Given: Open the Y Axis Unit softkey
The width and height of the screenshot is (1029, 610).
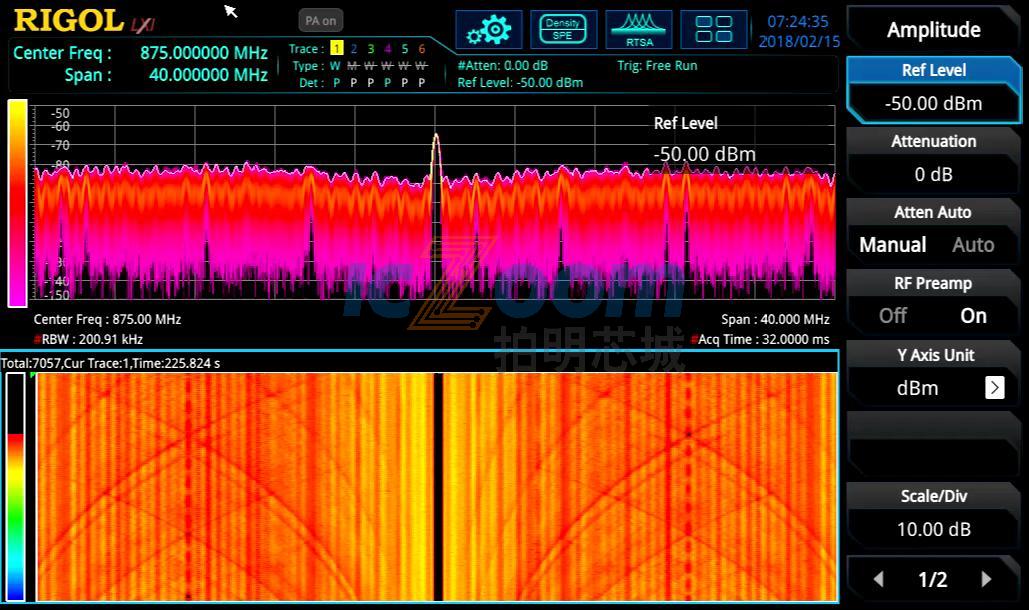Looking at the screenshot, I should pyautogui.click(x=933, y=374).
